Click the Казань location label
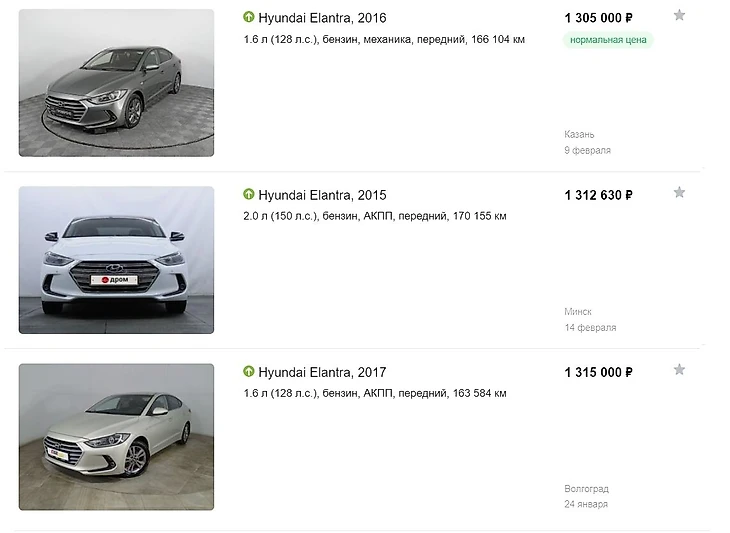Screen dimensions: 730x533 pos(579,135)
